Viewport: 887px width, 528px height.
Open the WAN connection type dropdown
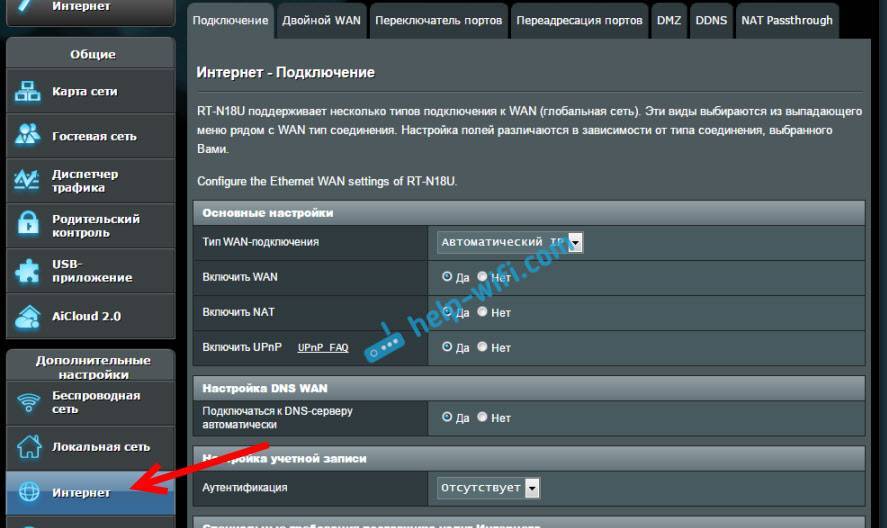click(510, 242)
